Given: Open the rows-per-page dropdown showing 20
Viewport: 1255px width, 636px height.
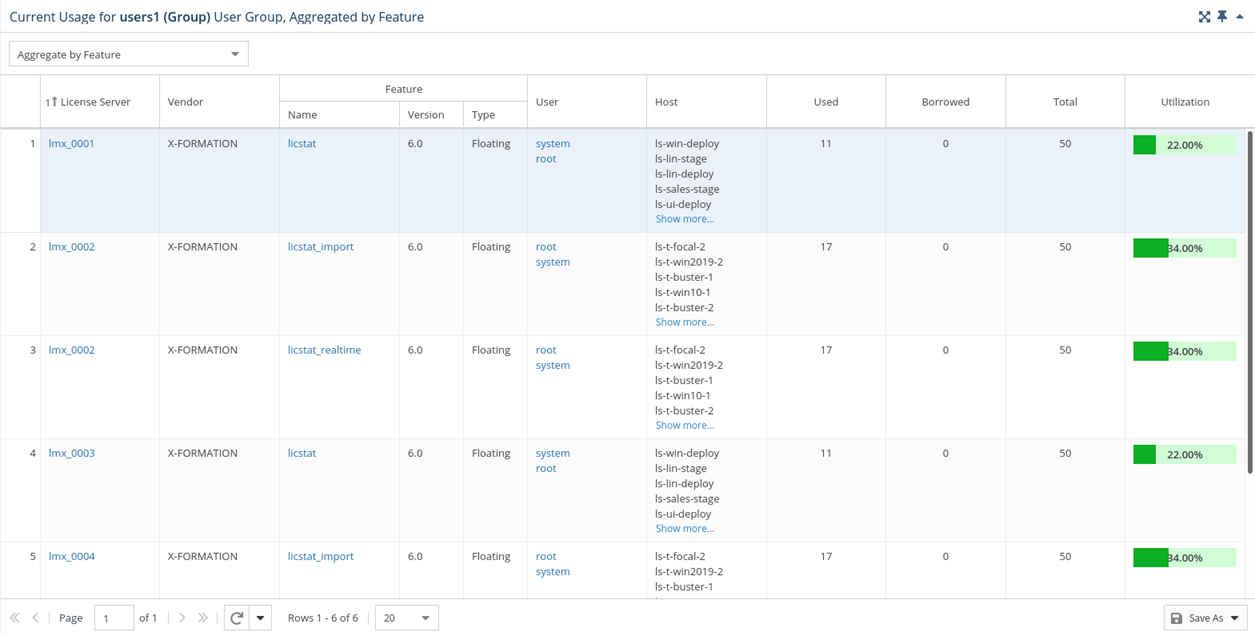Looking at the screenshot, I should pyautogui.click(x=406, y=618).
